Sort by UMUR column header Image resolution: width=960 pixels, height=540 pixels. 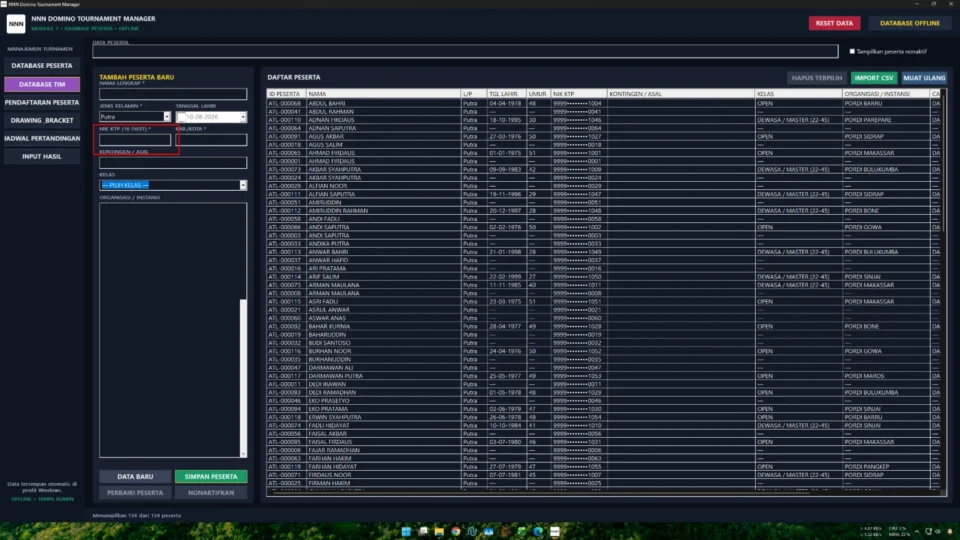click(538, 94)
